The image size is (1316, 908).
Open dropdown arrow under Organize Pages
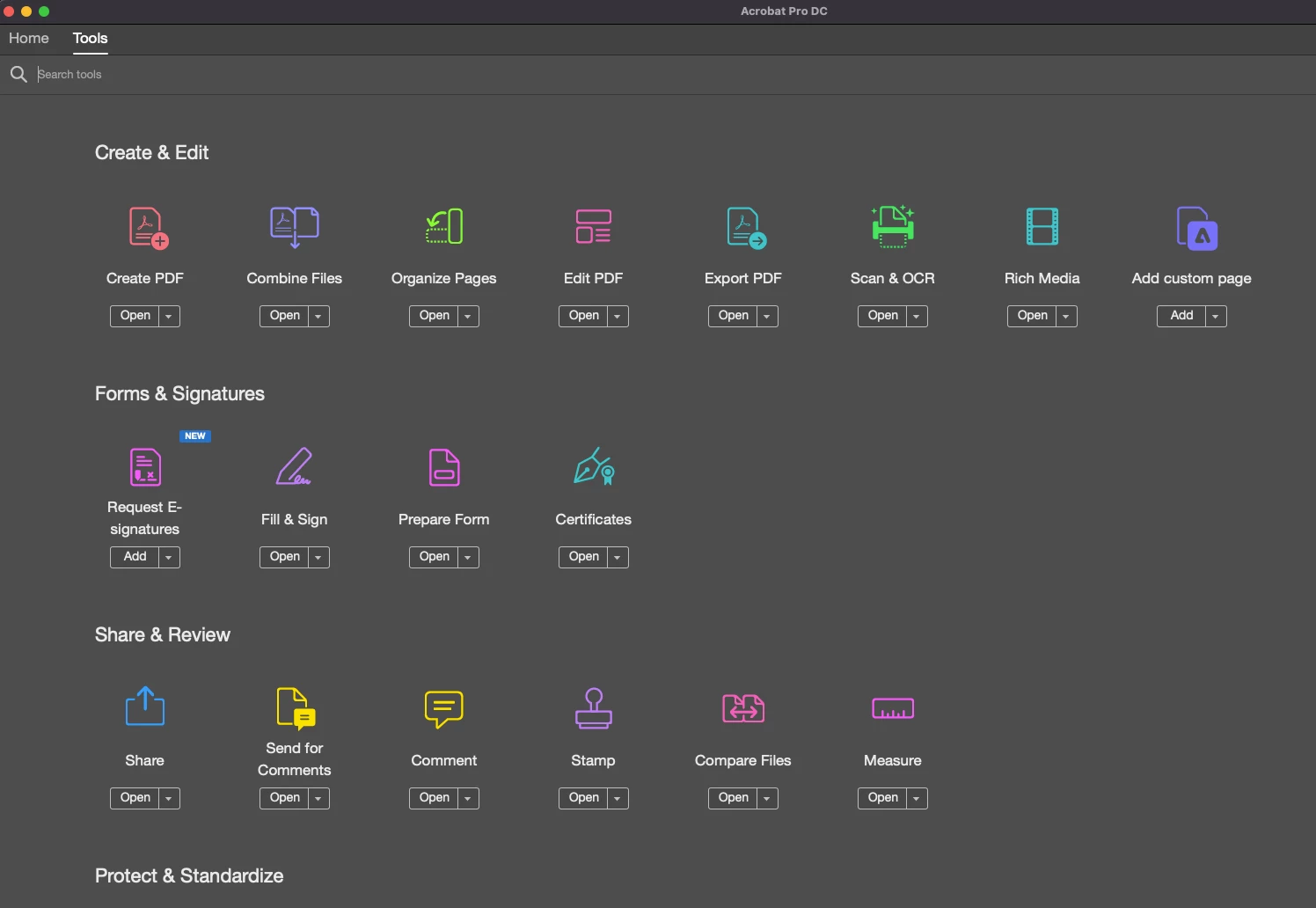tap(468, 316)
